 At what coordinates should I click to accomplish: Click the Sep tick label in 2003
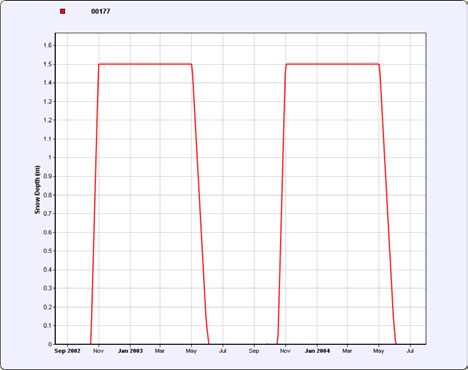coord(254,351)
